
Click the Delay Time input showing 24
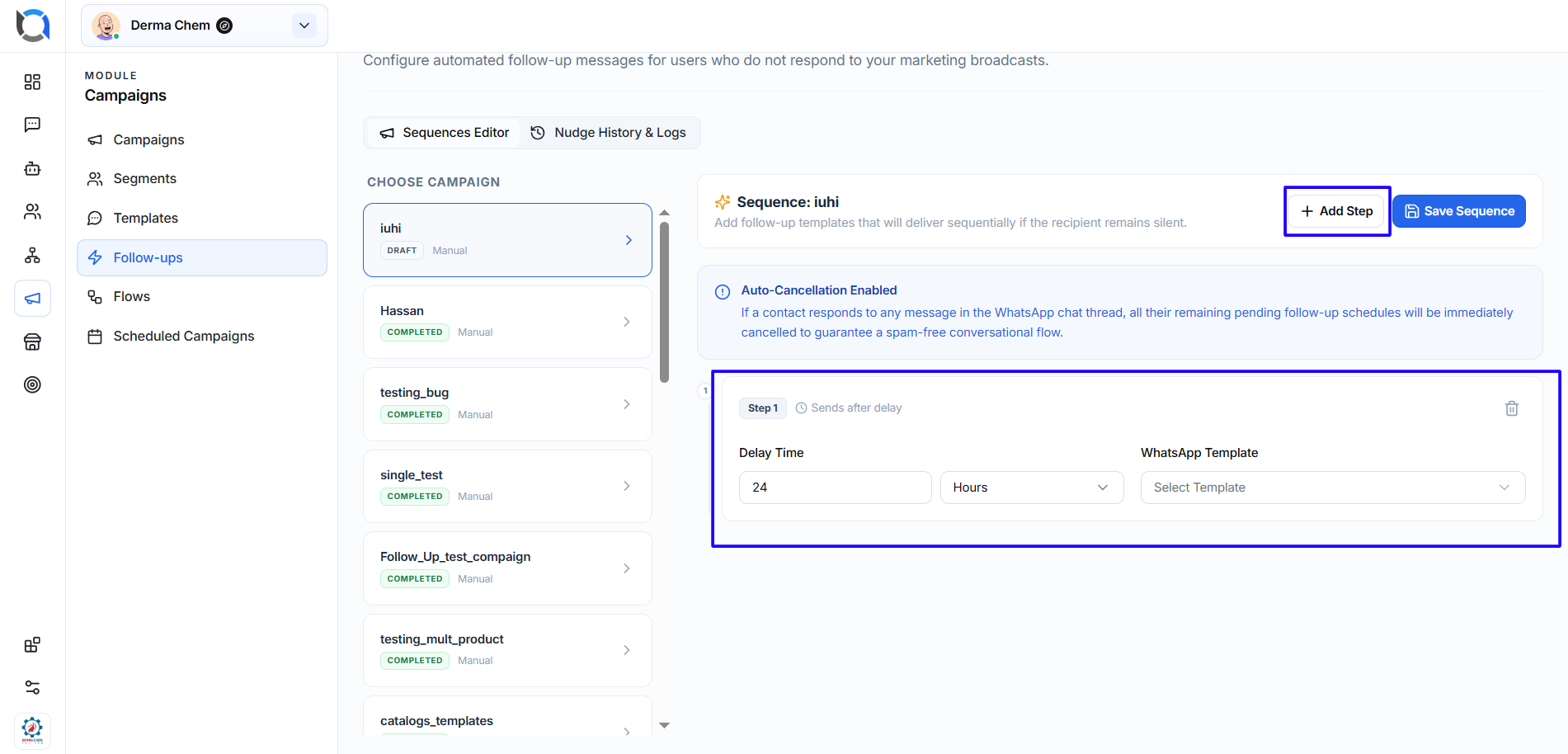coord(835,488)
